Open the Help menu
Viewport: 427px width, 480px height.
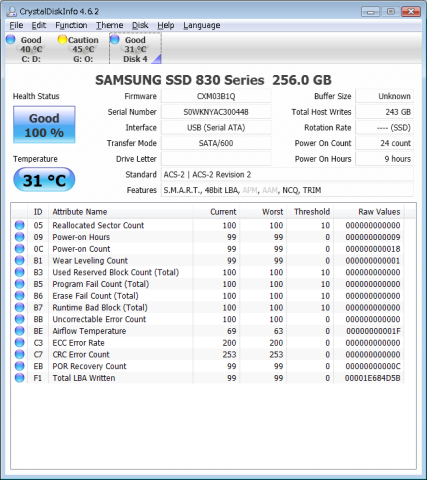coord(166,25)
